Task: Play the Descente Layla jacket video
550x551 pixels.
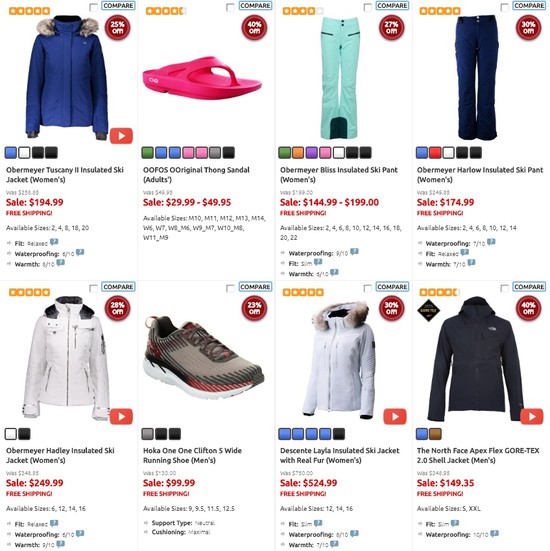Action: (395, 417)
